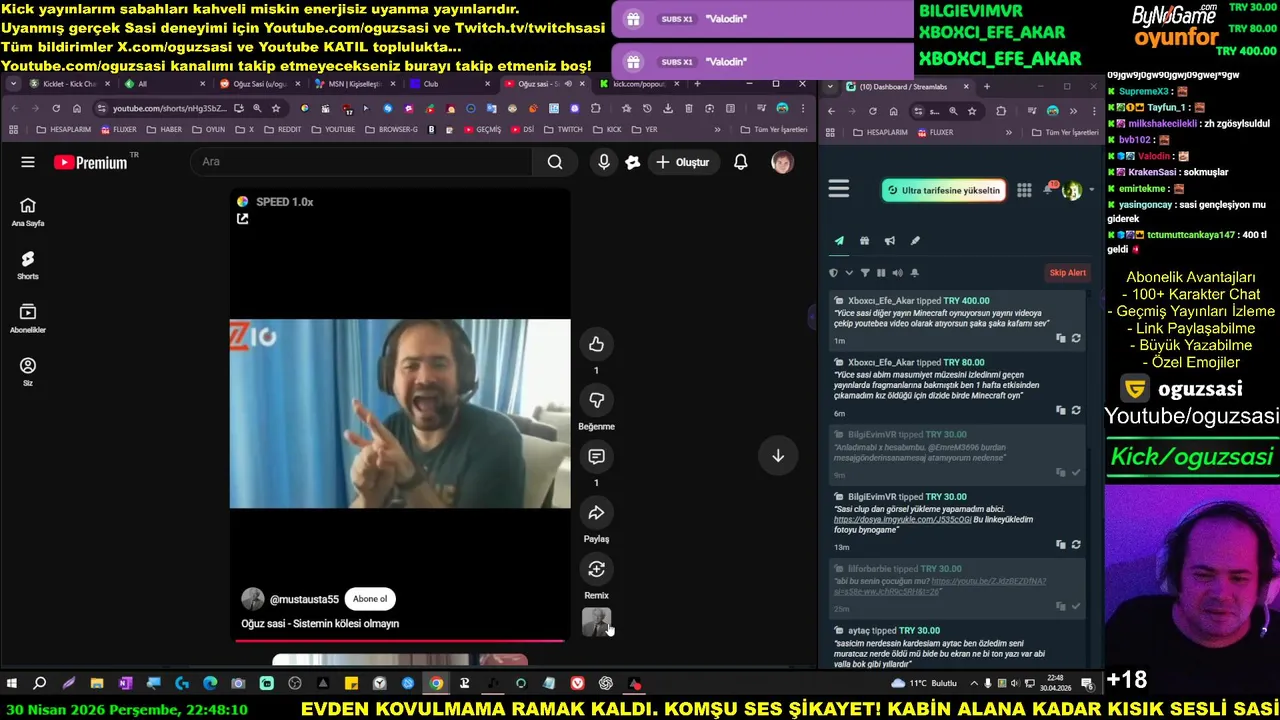Toggle the Streamlabs alert bell
This screenshot has height=720, width=1280.
[914, 273]
